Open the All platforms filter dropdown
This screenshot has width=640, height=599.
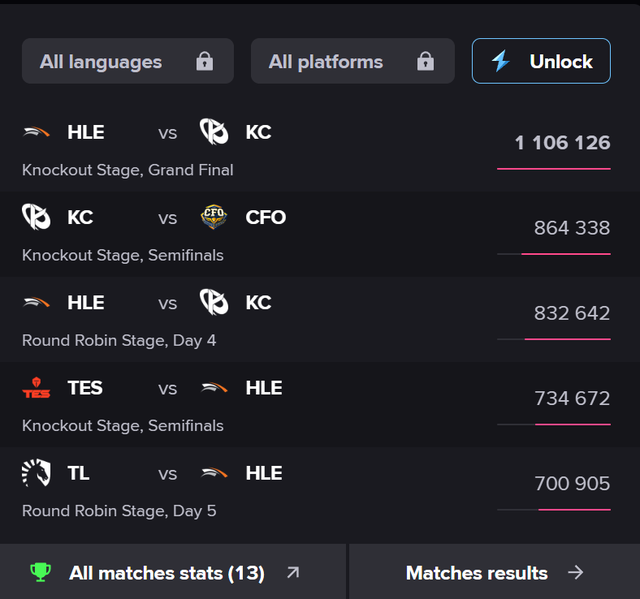point(352,61)
